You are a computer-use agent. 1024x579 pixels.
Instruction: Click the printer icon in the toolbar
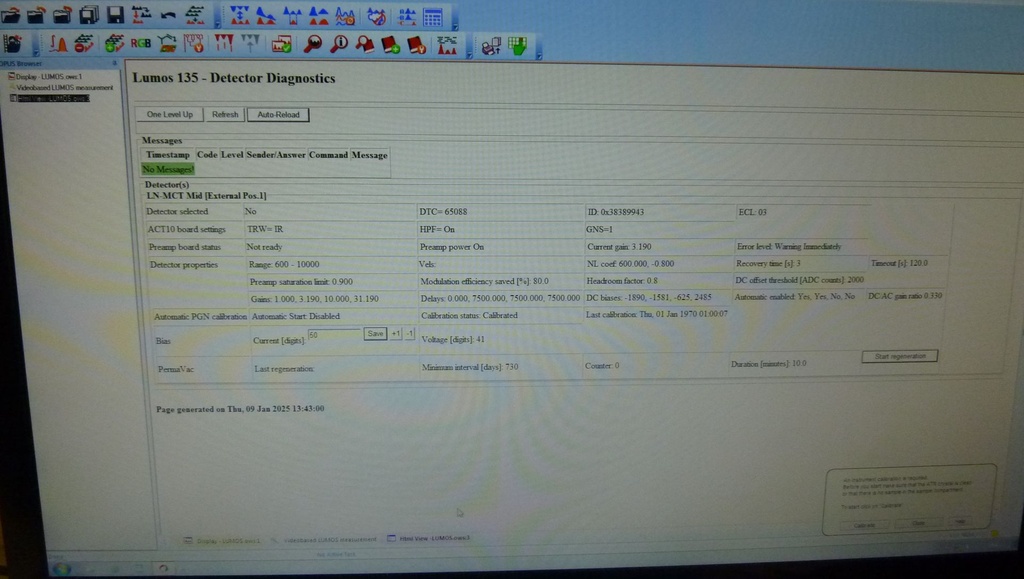click(x=490, y=46)
